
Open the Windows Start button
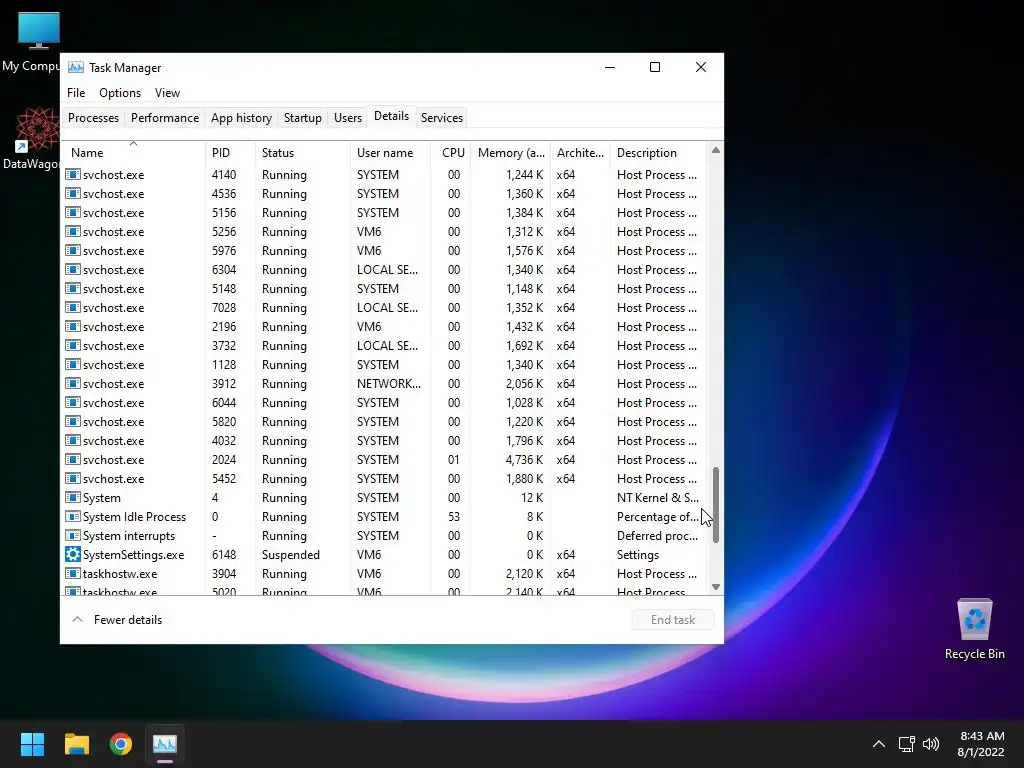[x=32, y=744]
